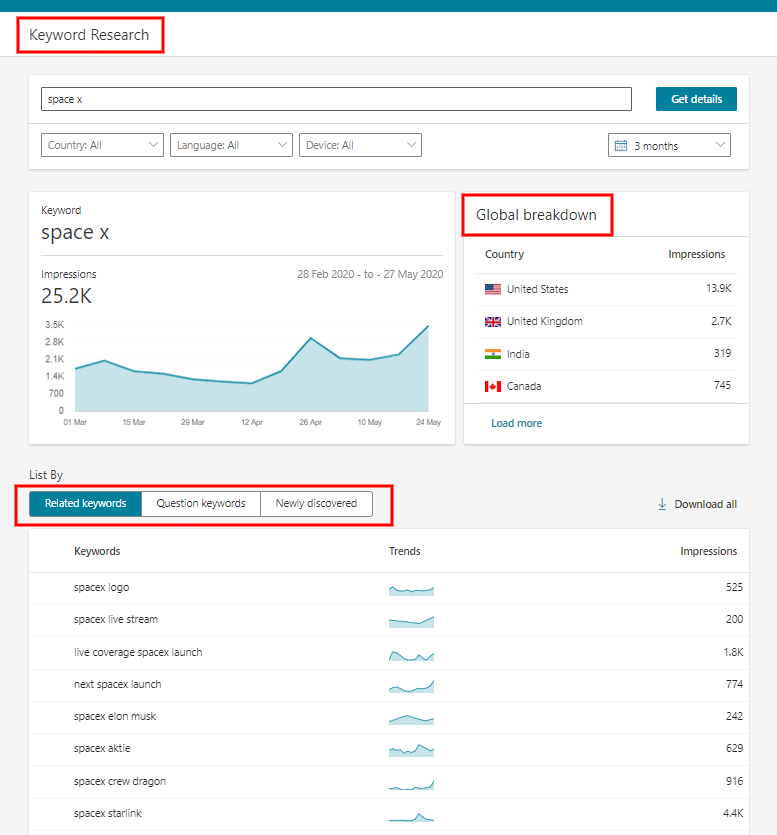Click the Trends column header
777x835 pixels.
click(404, 551)
